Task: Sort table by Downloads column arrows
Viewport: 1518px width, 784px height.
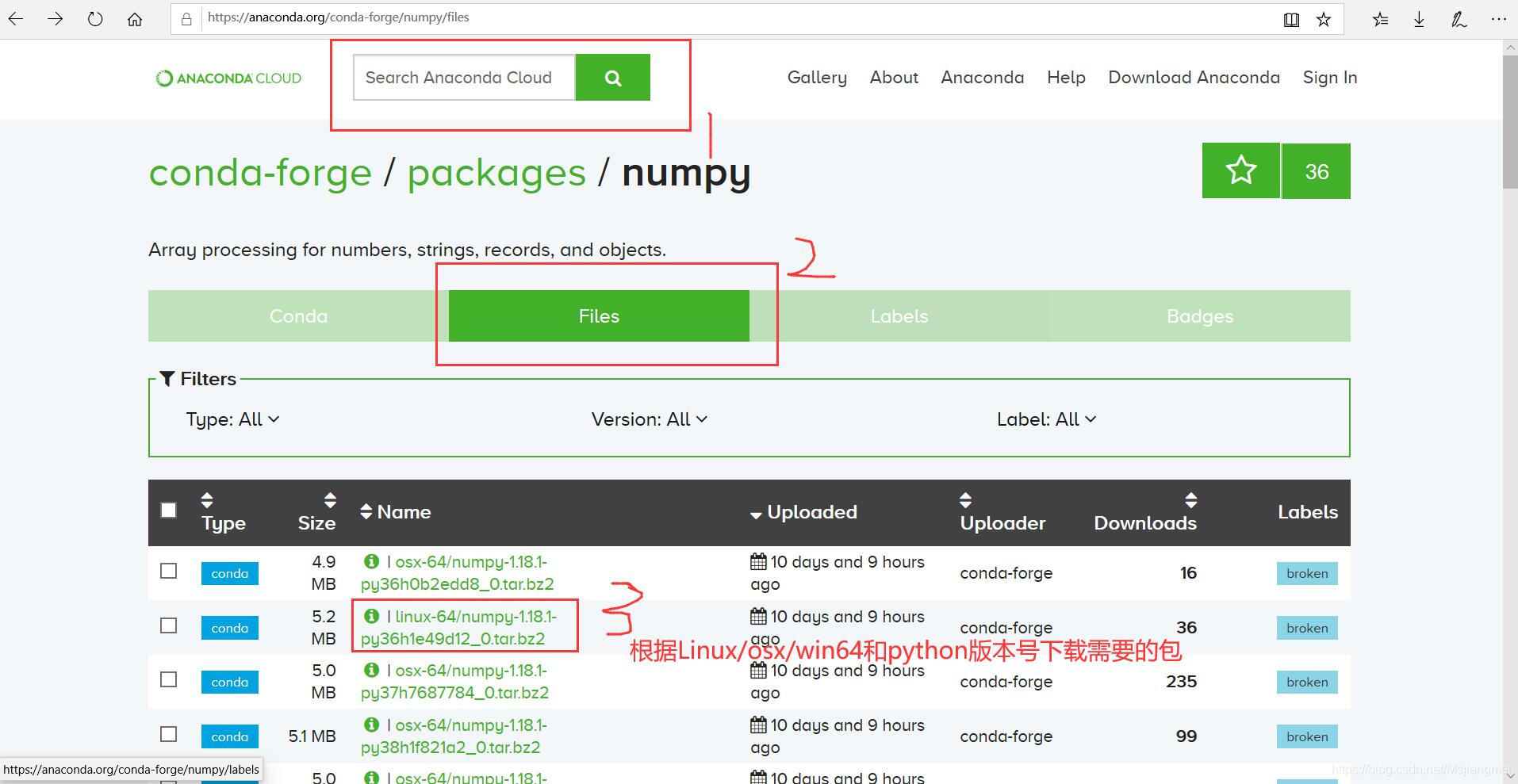Action: 1190,500
